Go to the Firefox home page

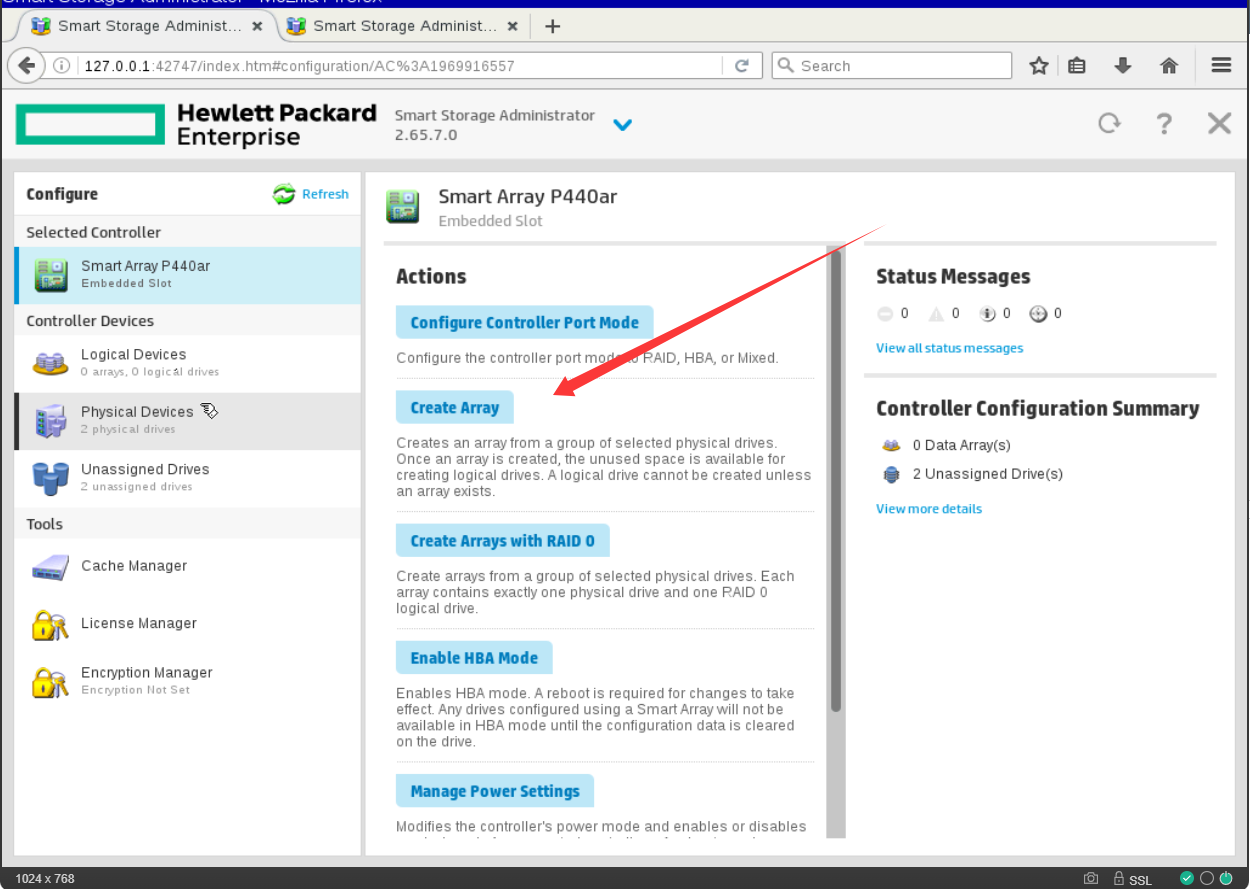tap(1168, 66)
